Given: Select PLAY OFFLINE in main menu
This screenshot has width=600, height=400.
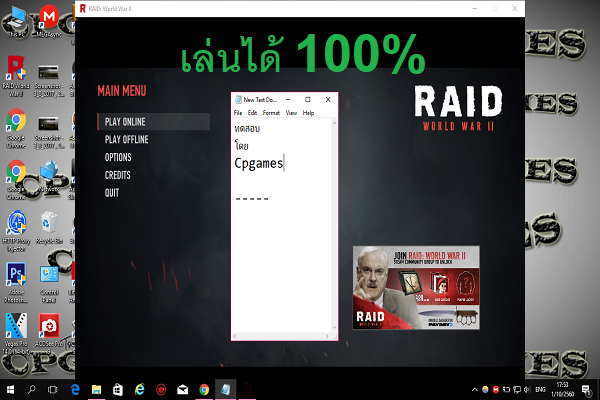Looking at the screenshot, I should (127, 139).
